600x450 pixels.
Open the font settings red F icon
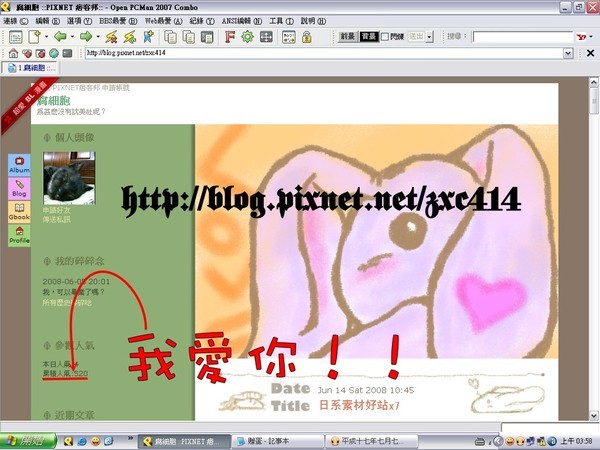pyautogui.click(x=229, y=37)
